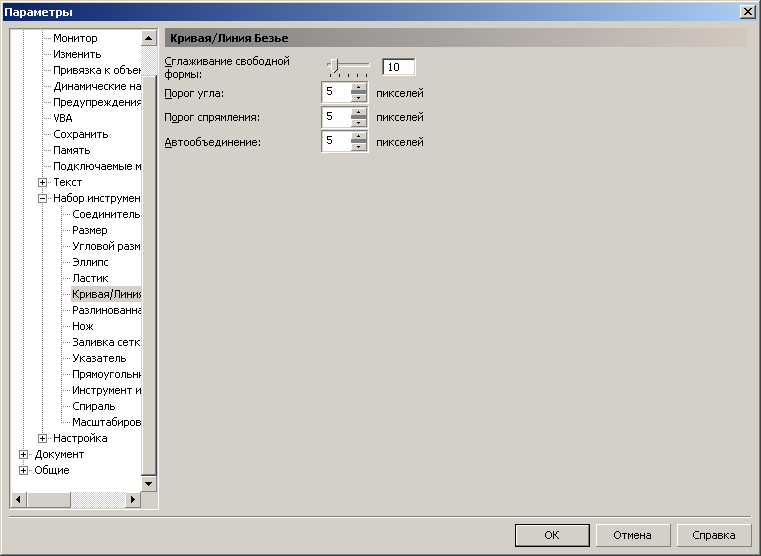
Task: Select Кривая/Линия Безье tree item
Action: (x=106, y=294)
